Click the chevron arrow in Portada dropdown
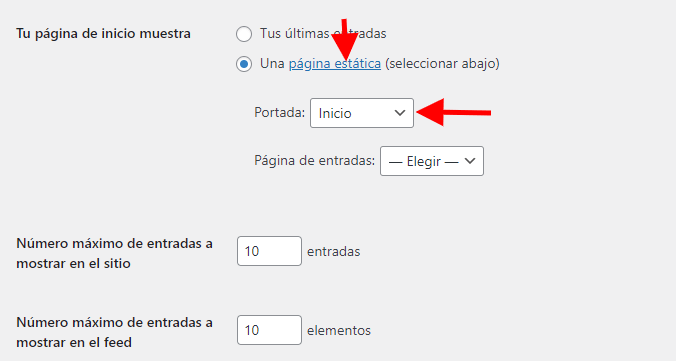 point(400,113)
